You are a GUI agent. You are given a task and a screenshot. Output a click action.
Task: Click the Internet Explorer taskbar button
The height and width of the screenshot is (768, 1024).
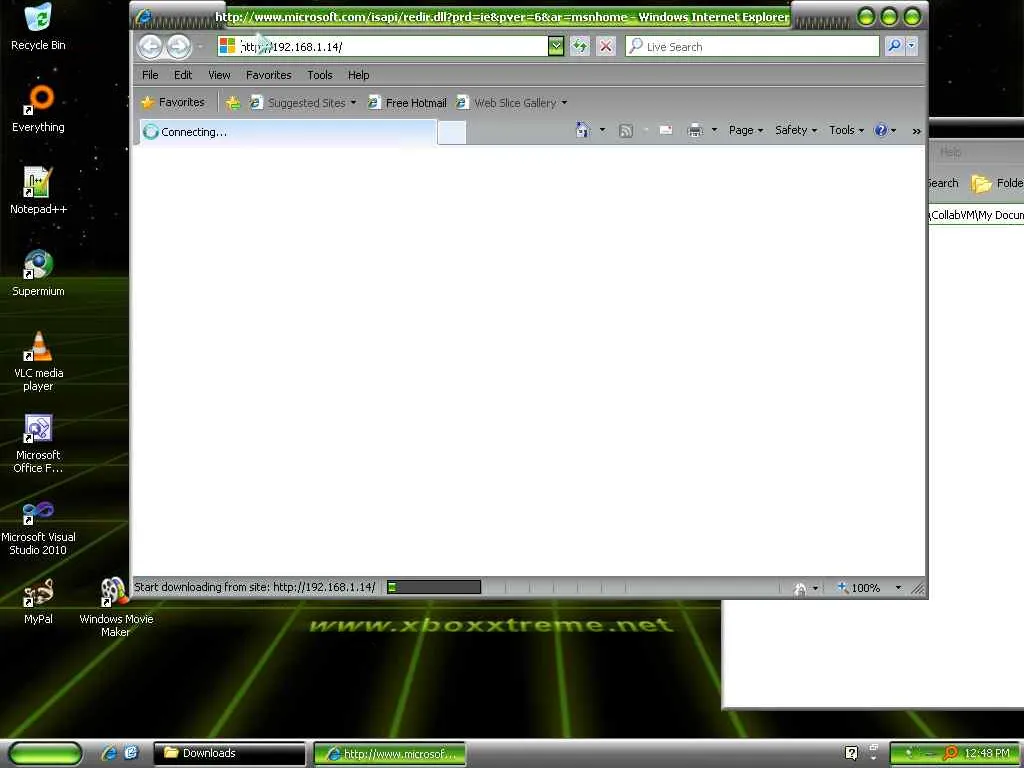tap(390, 753)
